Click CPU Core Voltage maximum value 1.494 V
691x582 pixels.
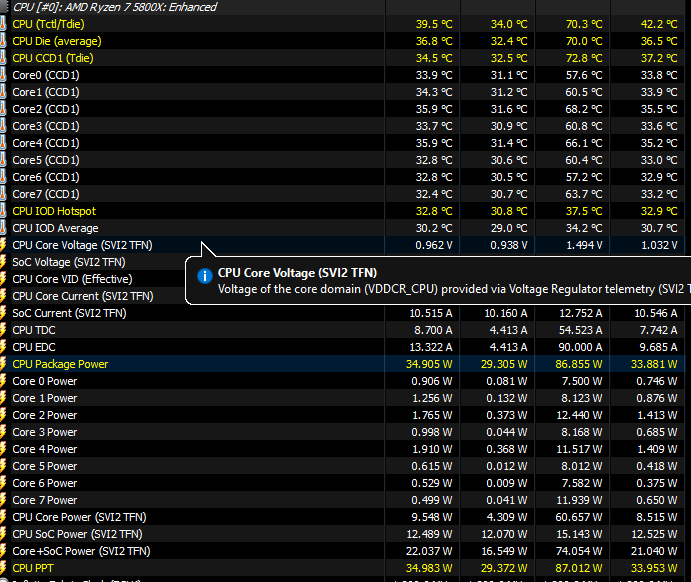point(584,245)
